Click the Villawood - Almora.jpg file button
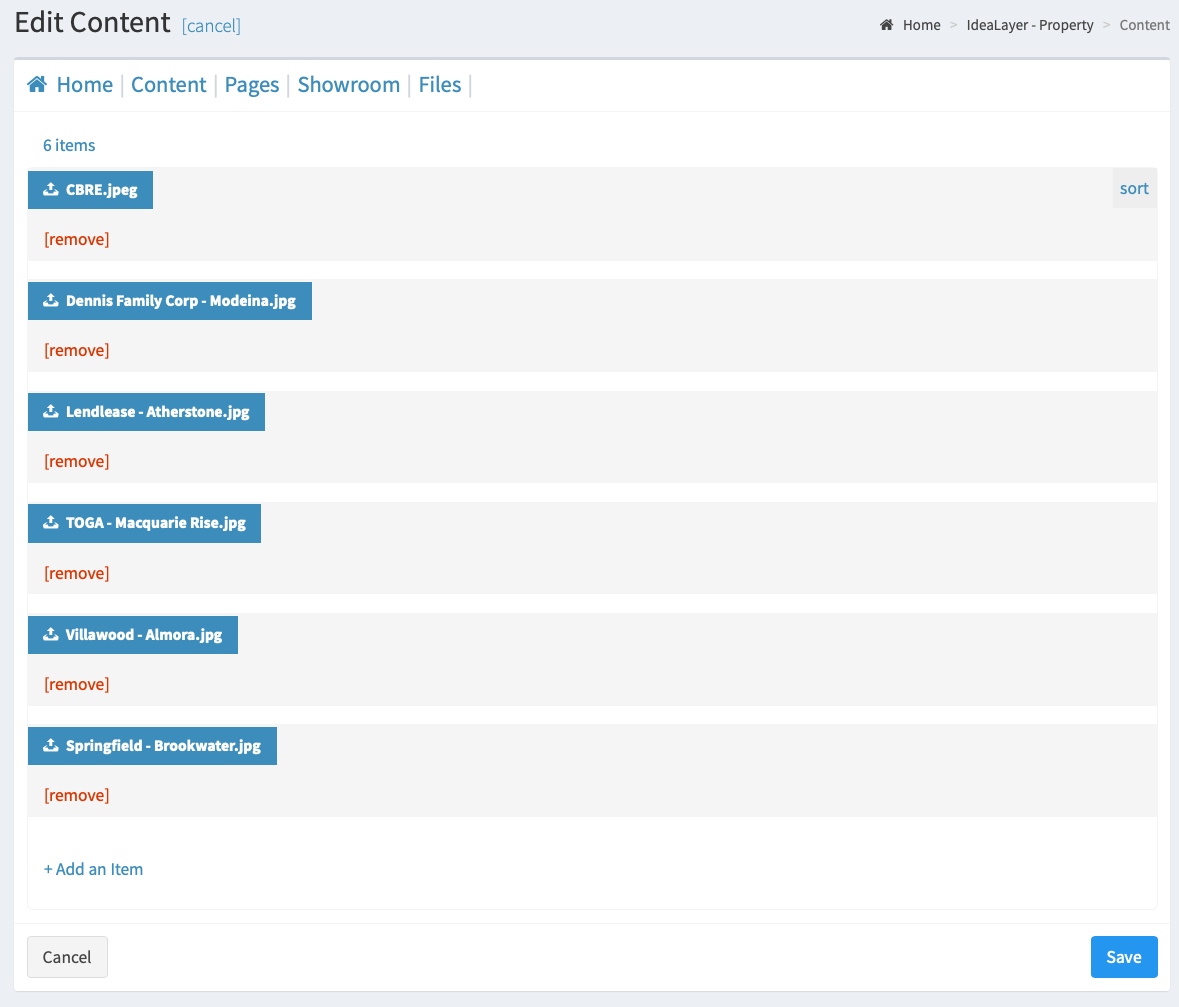 click(x=133, y=635)
